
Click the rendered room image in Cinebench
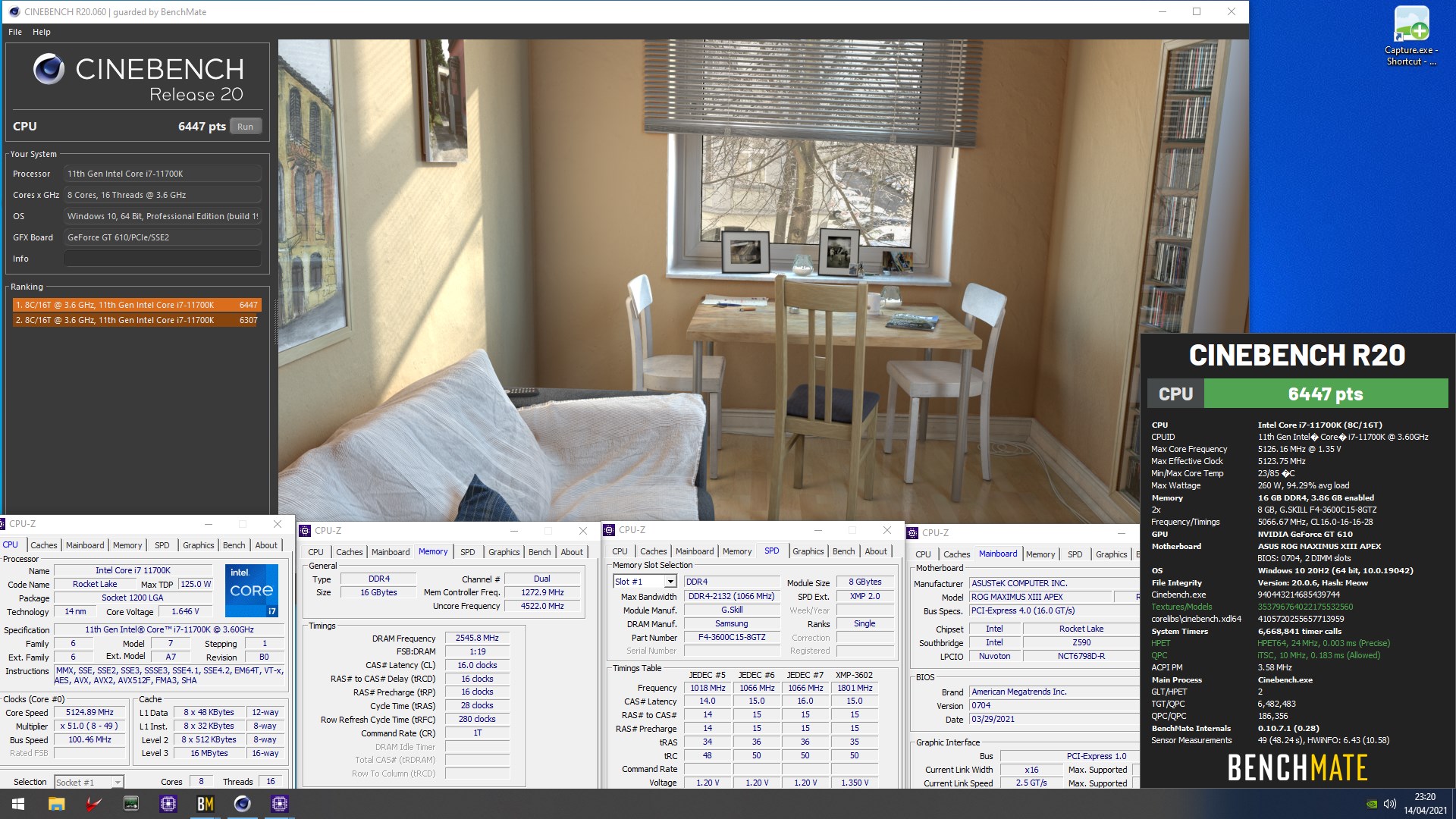(x=763, y=280)
